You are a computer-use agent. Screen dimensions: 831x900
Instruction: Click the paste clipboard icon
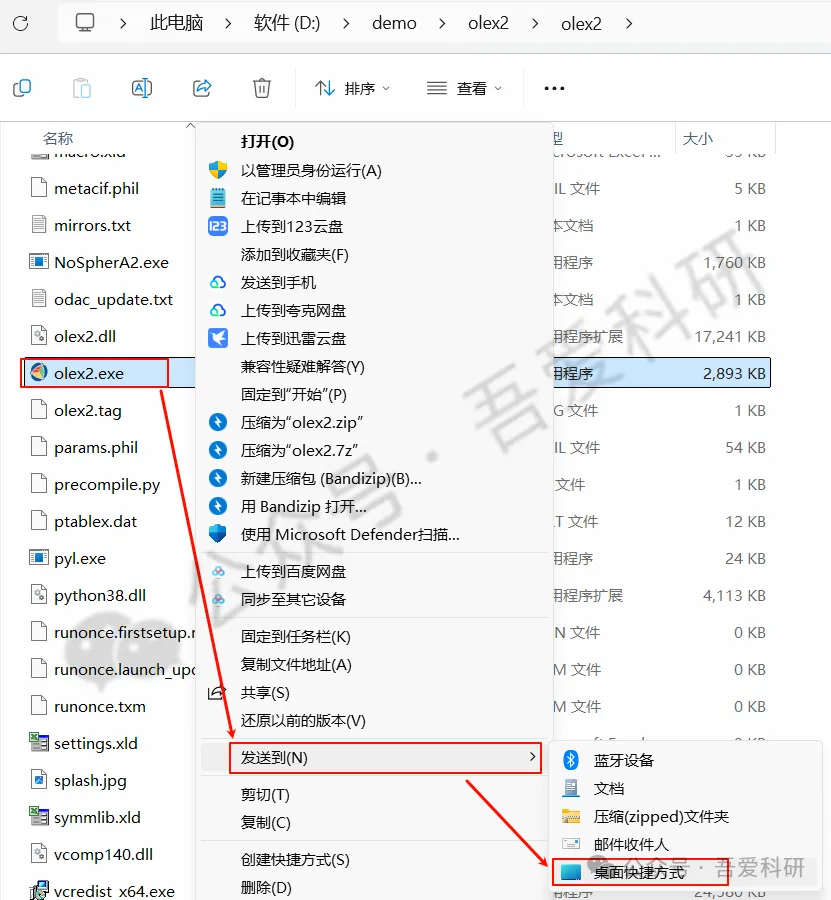tap(82, 88)
